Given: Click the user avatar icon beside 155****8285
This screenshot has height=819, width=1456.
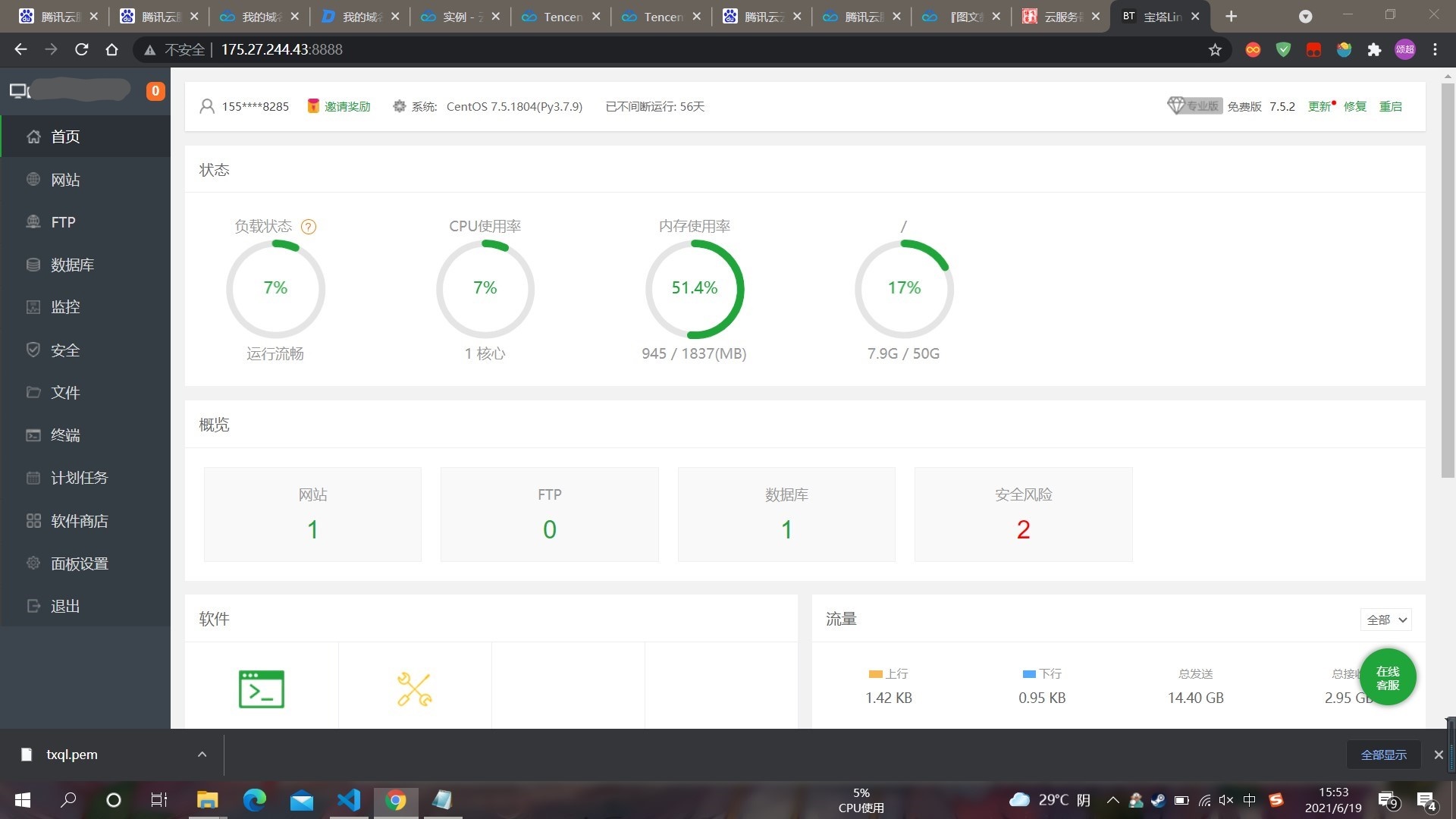Looking at the screenshot, I should 207,106.
